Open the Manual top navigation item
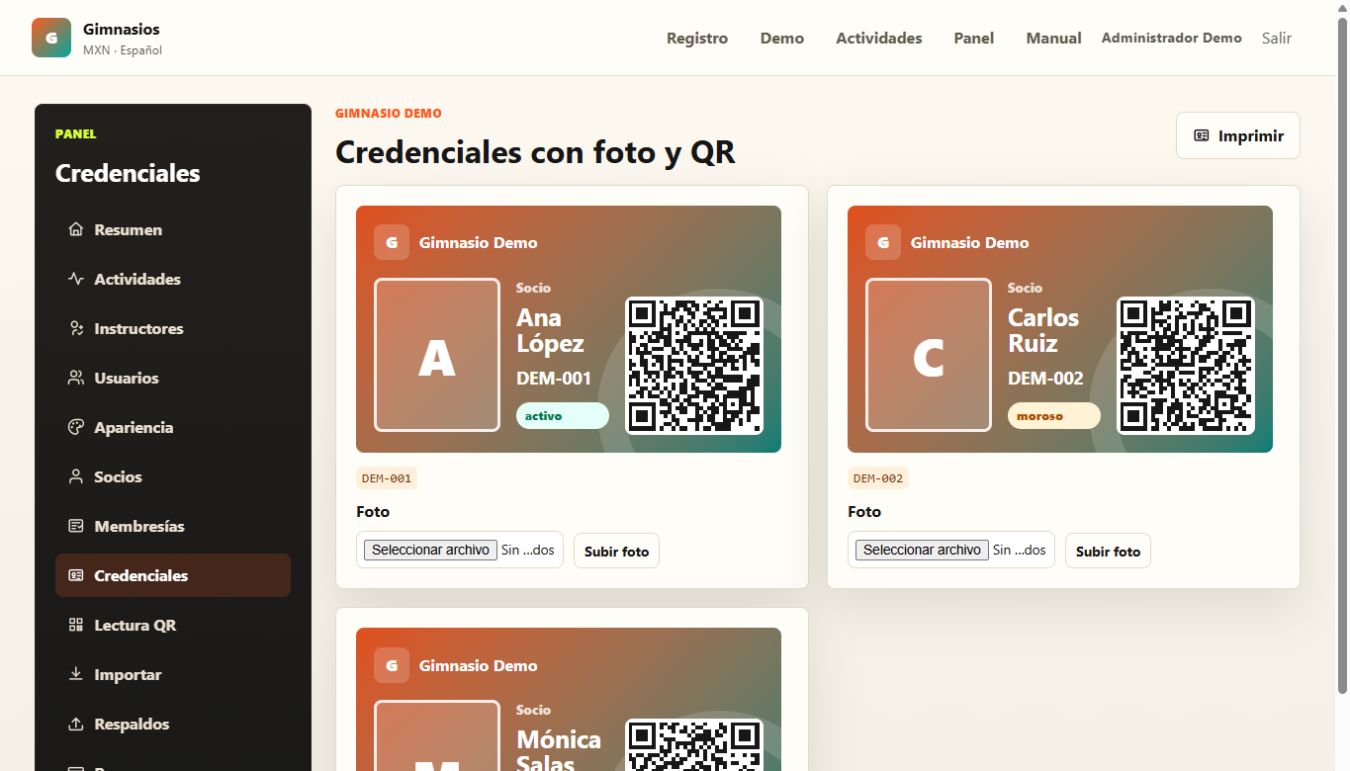The height and width of the screenshot is (771, 1350). 1054,38
